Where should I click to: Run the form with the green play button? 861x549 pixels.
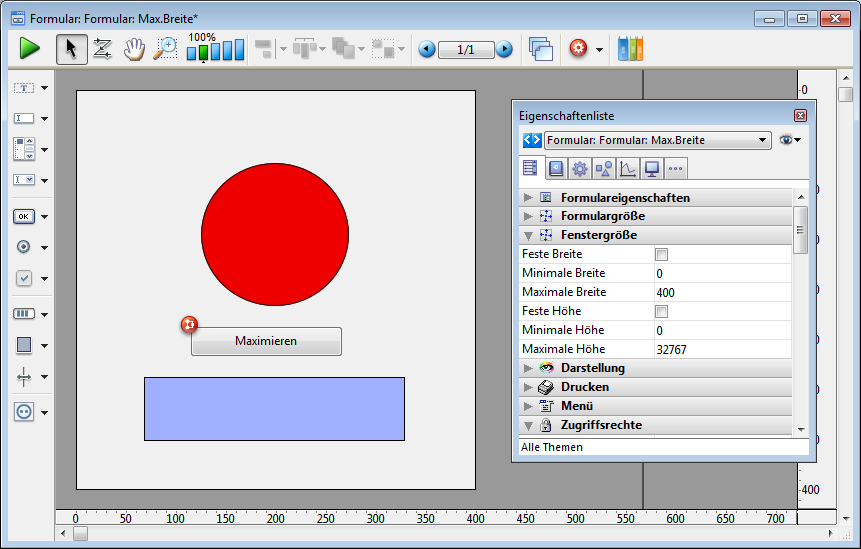point(29,49)
